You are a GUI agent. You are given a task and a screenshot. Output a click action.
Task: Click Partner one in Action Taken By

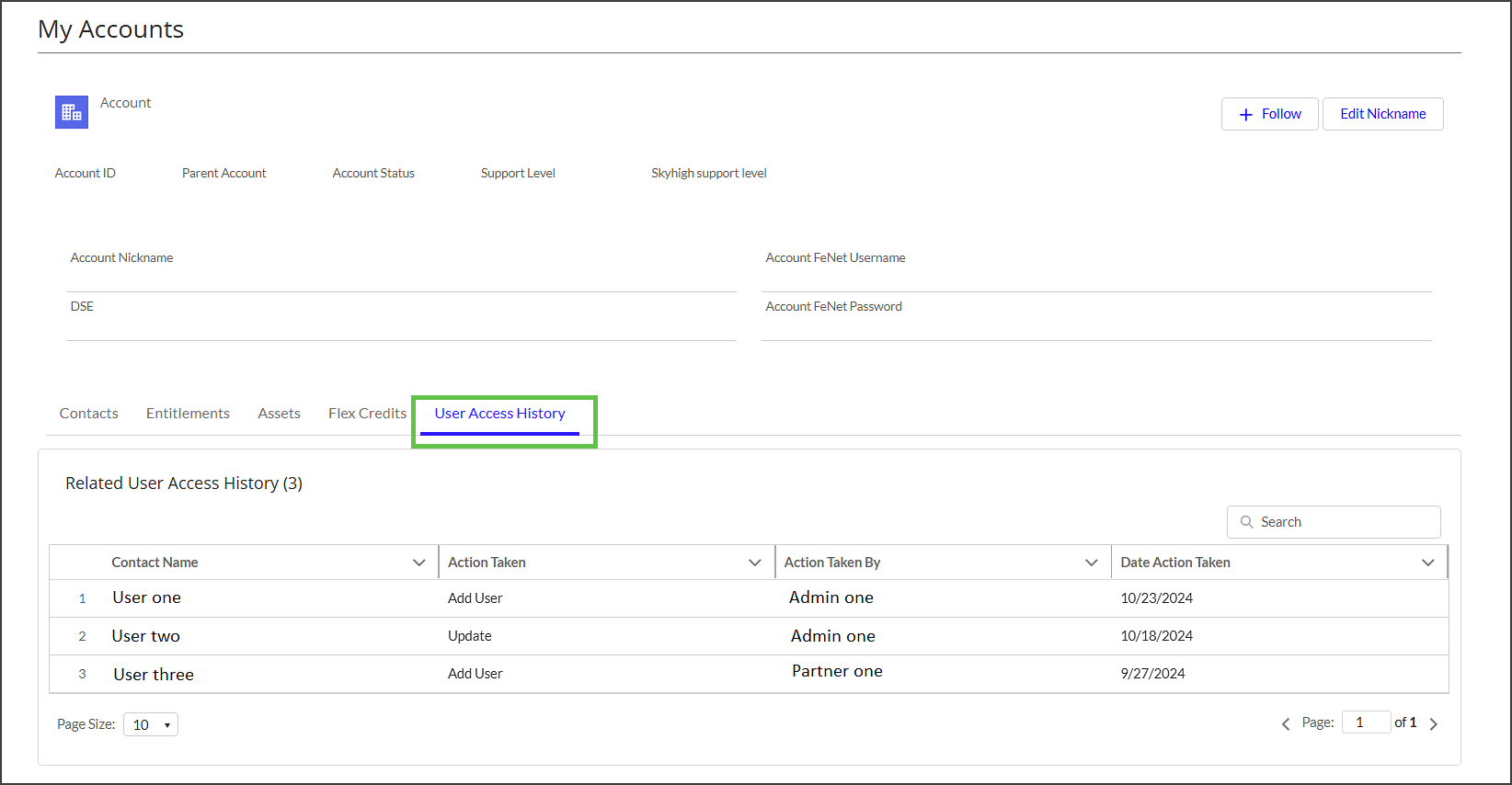click(x=837, y=671)
